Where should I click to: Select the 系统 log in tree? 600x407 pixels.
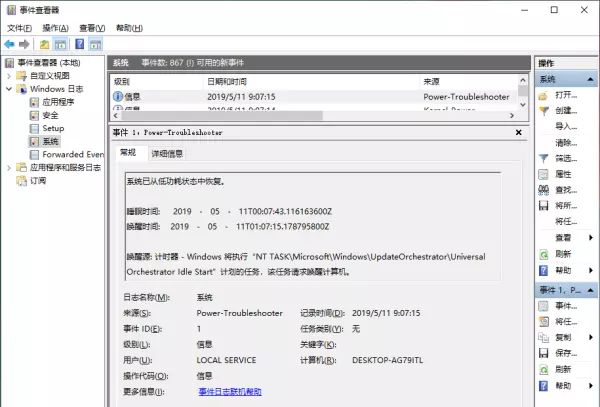point(50,142)
